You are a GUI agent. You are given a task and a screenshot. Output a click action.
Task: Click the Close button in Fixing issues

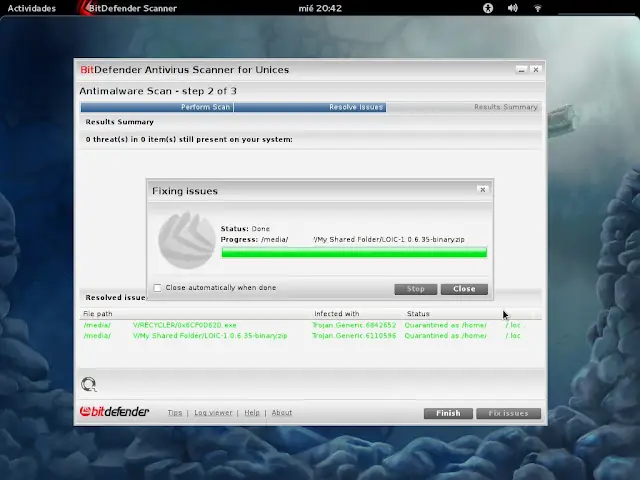coord(464,289)
